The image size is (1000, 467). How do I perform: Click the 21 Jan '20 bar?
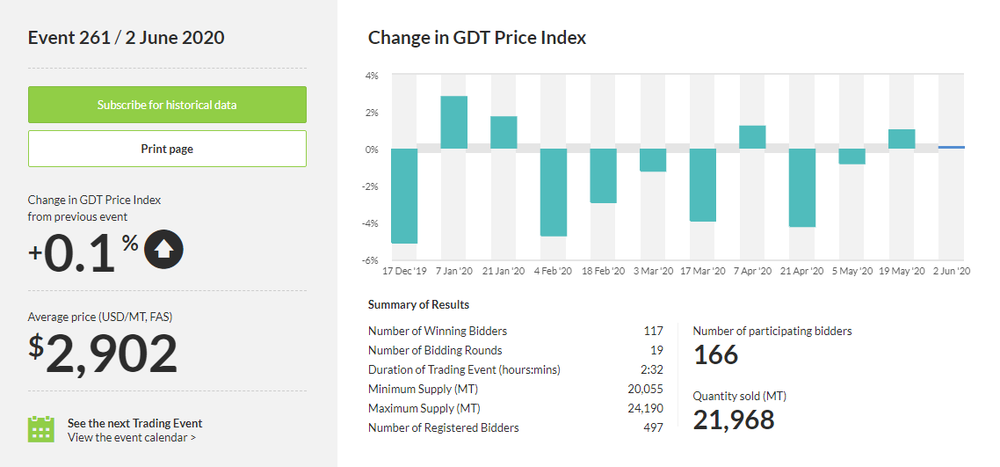504,133
